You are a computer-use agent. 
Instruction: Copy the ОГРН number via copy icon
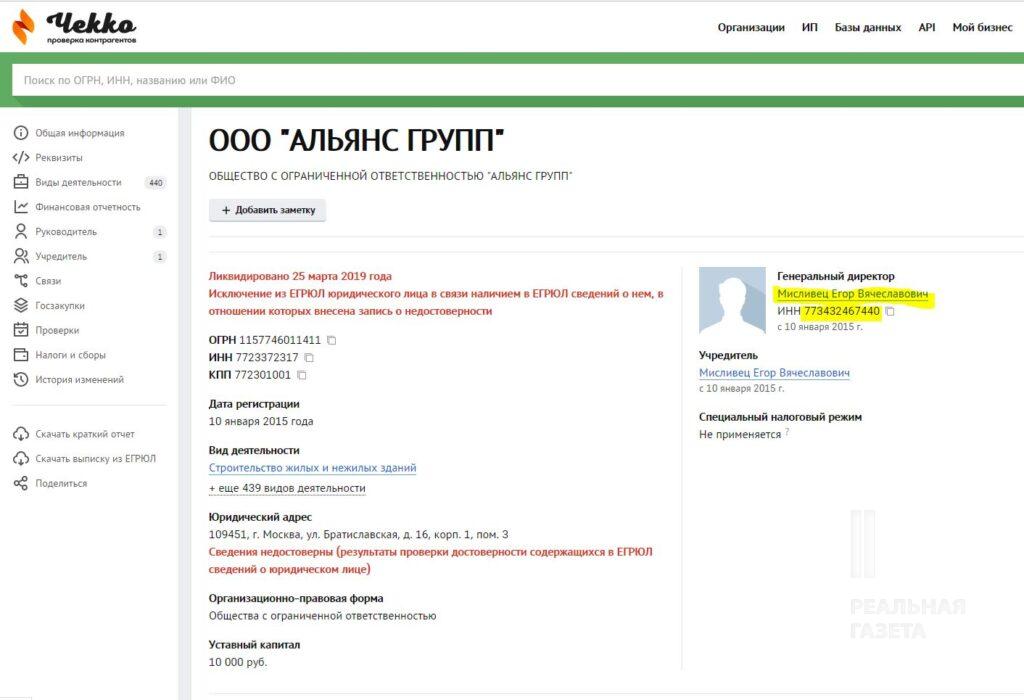click(x=332, y=340)
